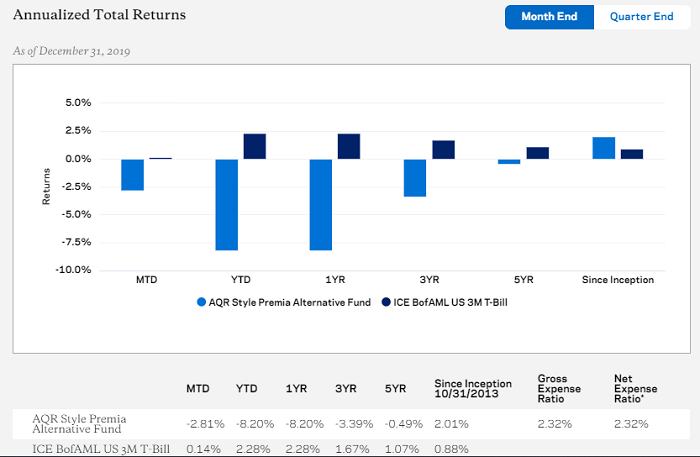Image resolution: width=700 pixels, height=457 pixels.
Task: Click the -10.0% y-axis tick label
Action: pyautogui.click(x=73, y=270)
